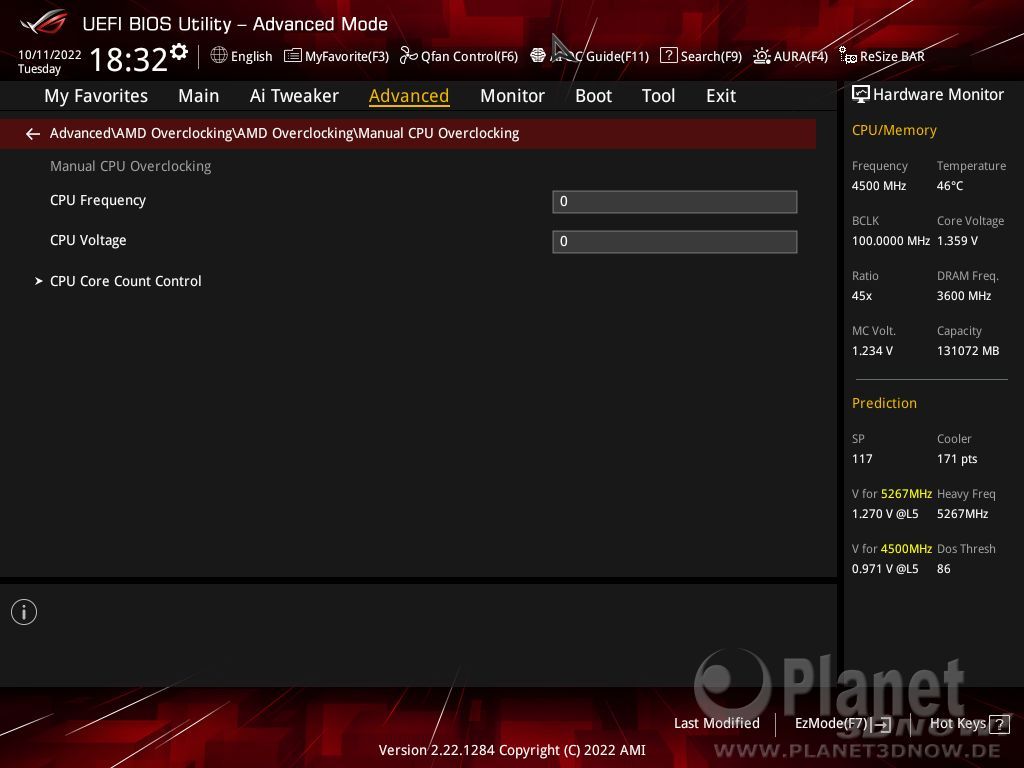The width and height of the screenshot is (1024, 768).
Task: Open the My Favorites tab
Action: point(96,96)
